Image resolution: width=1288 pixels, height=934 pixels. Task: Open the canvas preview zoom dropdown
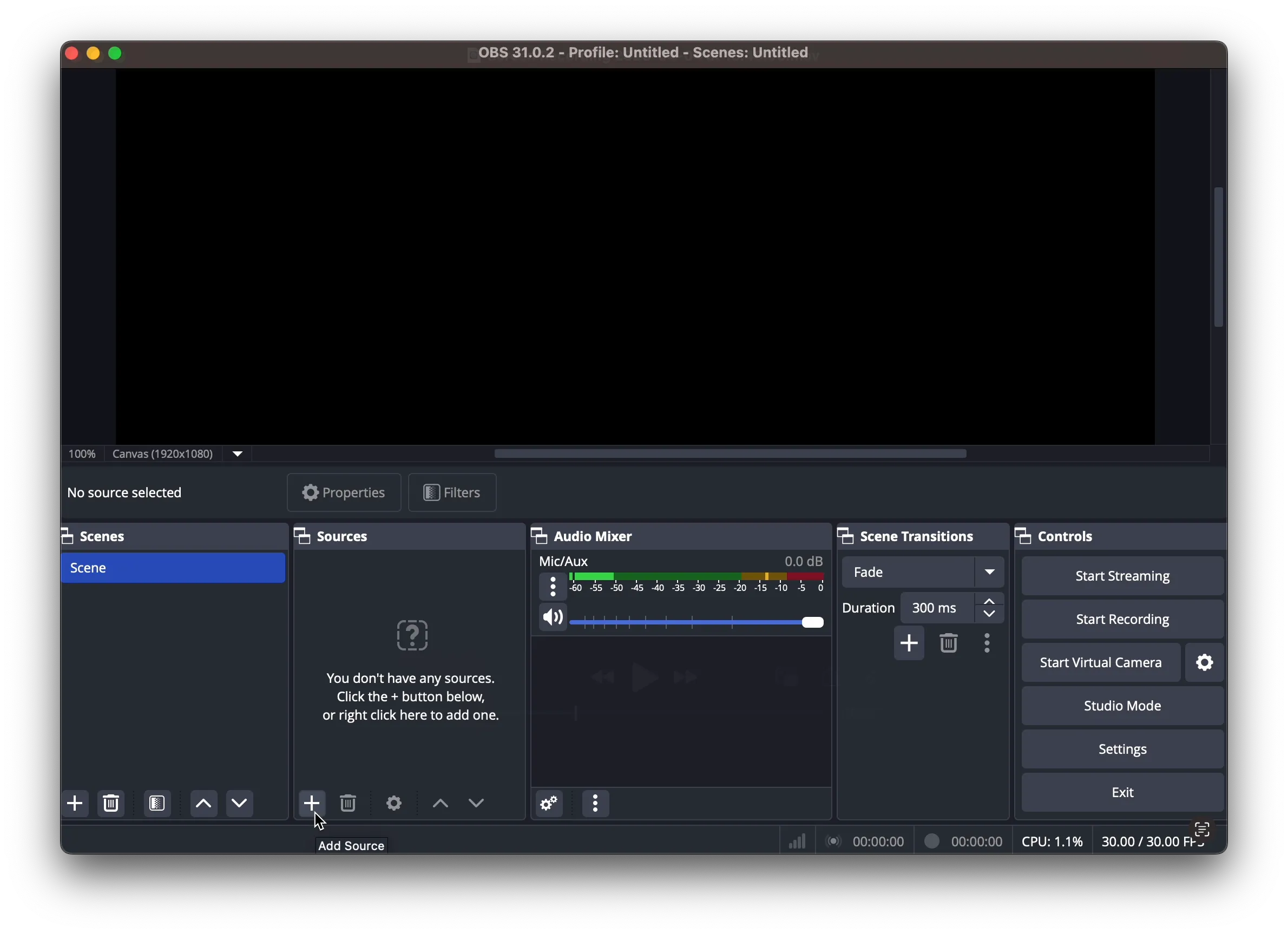click(237, 453)
